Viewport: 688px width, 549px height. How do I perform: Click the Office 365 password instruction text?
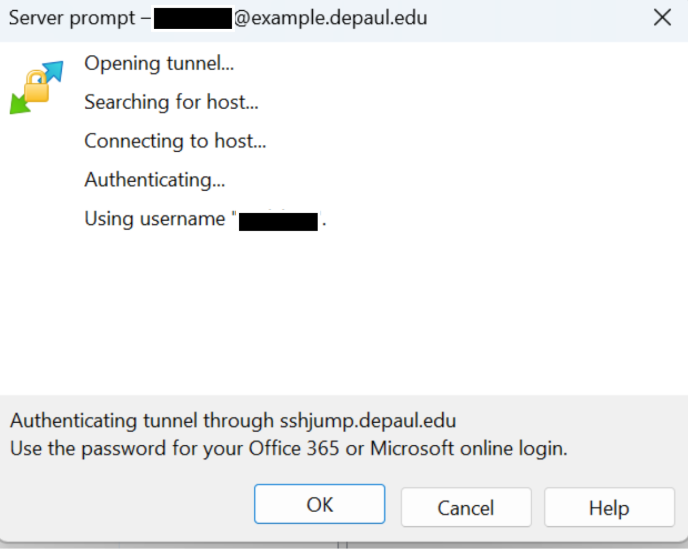288,449
